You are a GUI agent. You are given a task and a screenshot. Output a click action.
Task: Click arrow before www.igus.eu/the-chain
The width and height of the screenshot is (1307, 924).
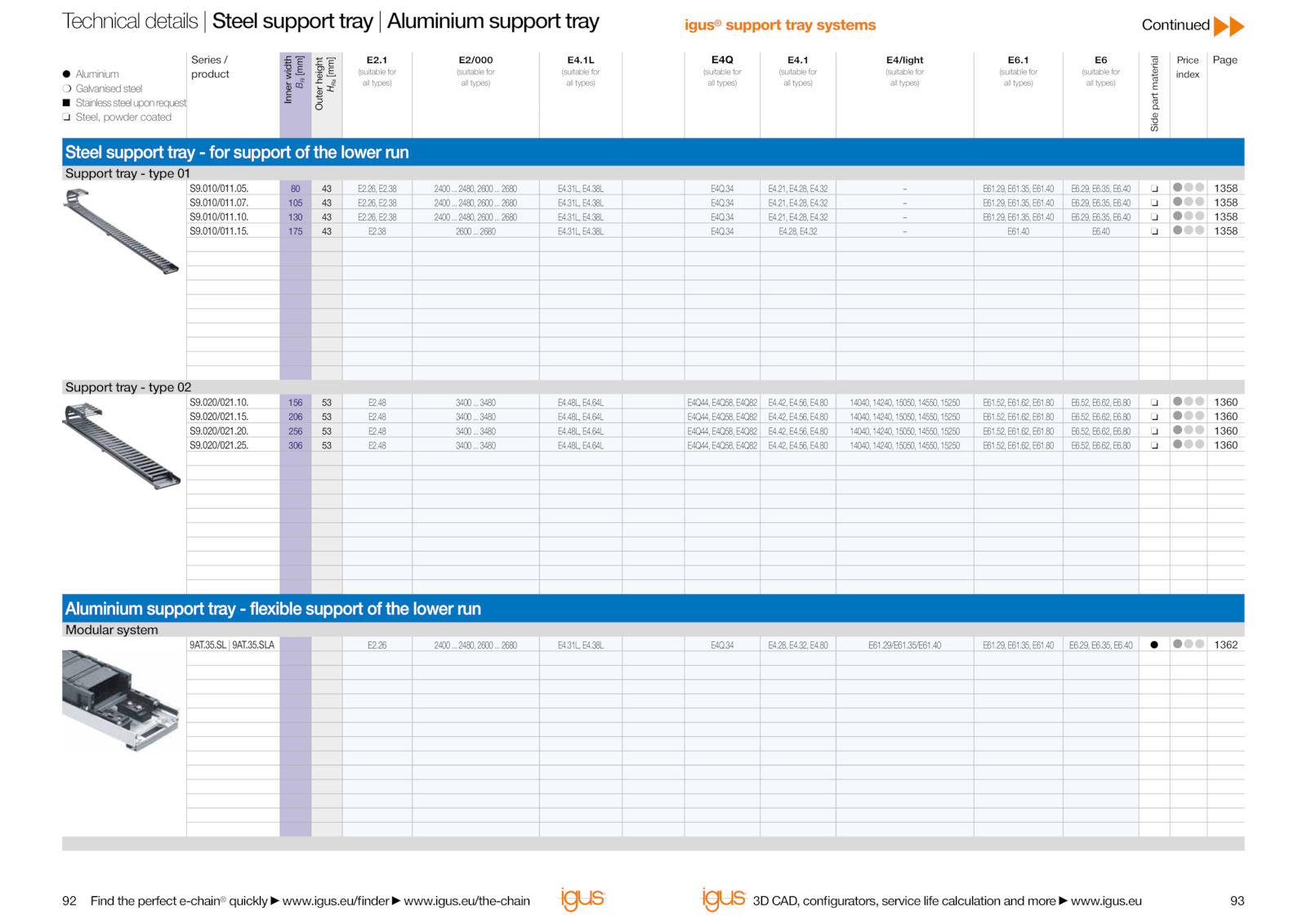396,901
